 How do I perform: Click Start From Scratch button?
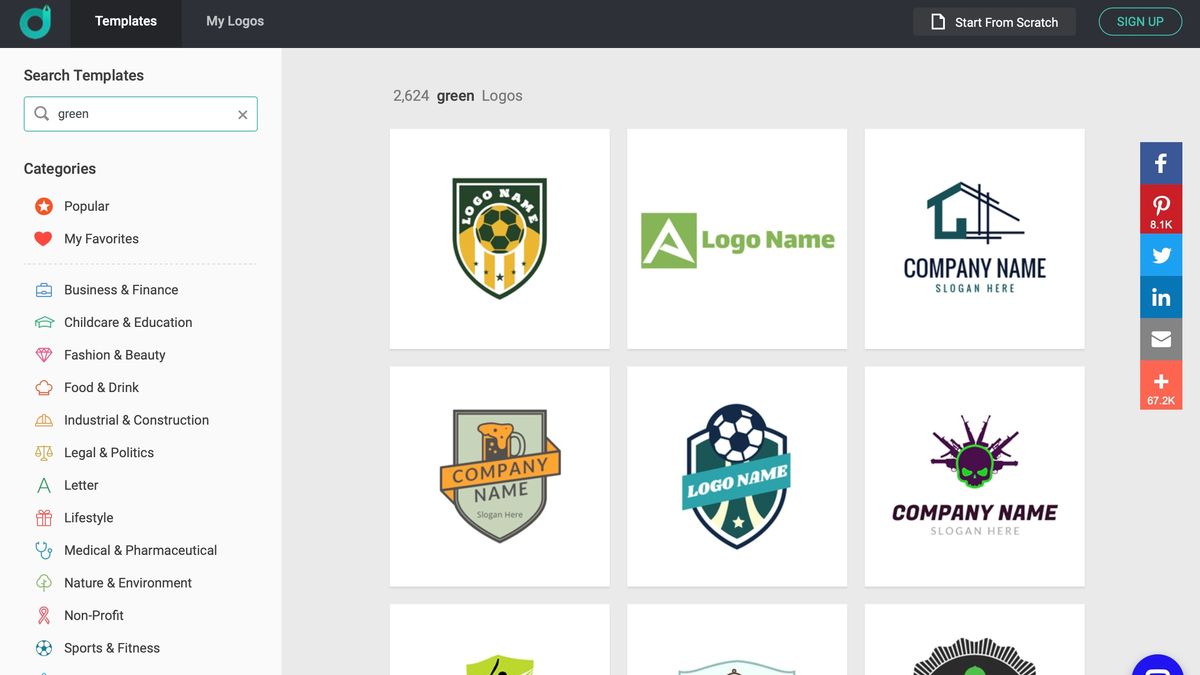[x=994, y=22]
